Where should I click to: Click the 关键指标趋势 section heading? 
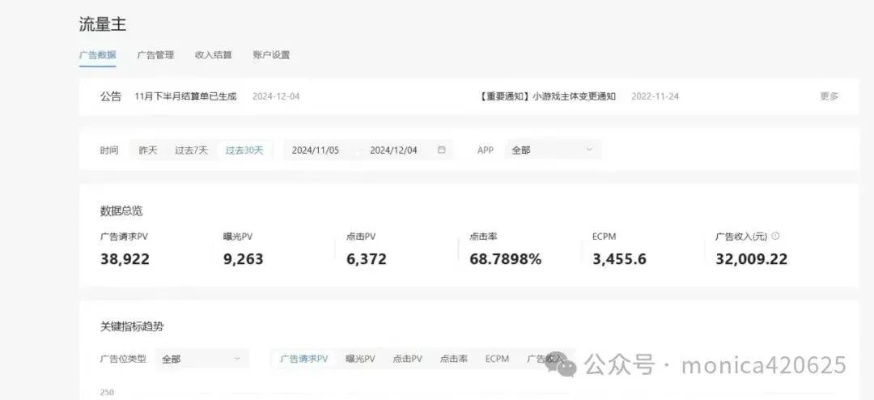click(x=132, y=326)
